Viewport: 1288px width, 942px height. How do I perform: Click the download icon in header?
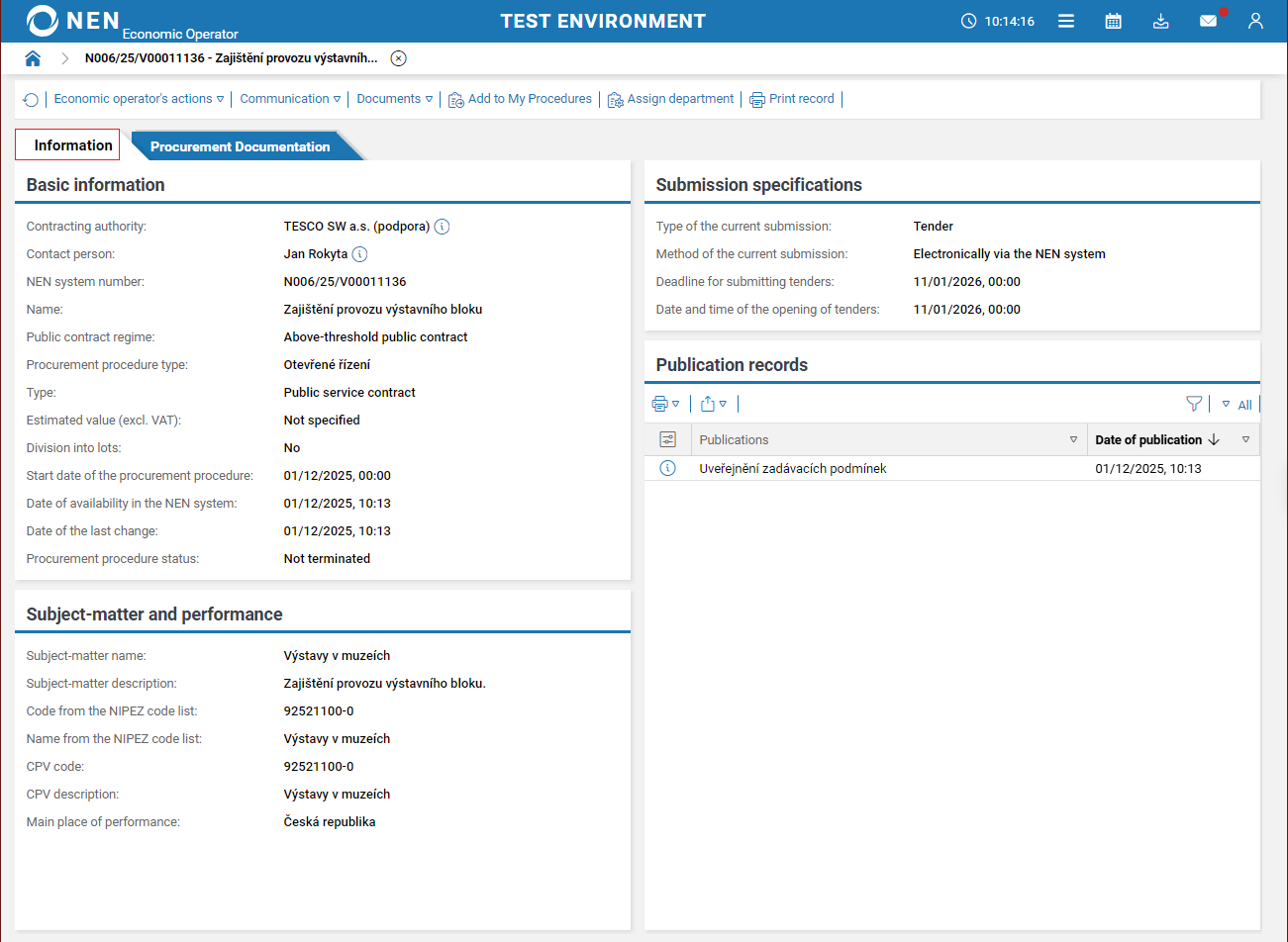click(x=1161, y=21)
